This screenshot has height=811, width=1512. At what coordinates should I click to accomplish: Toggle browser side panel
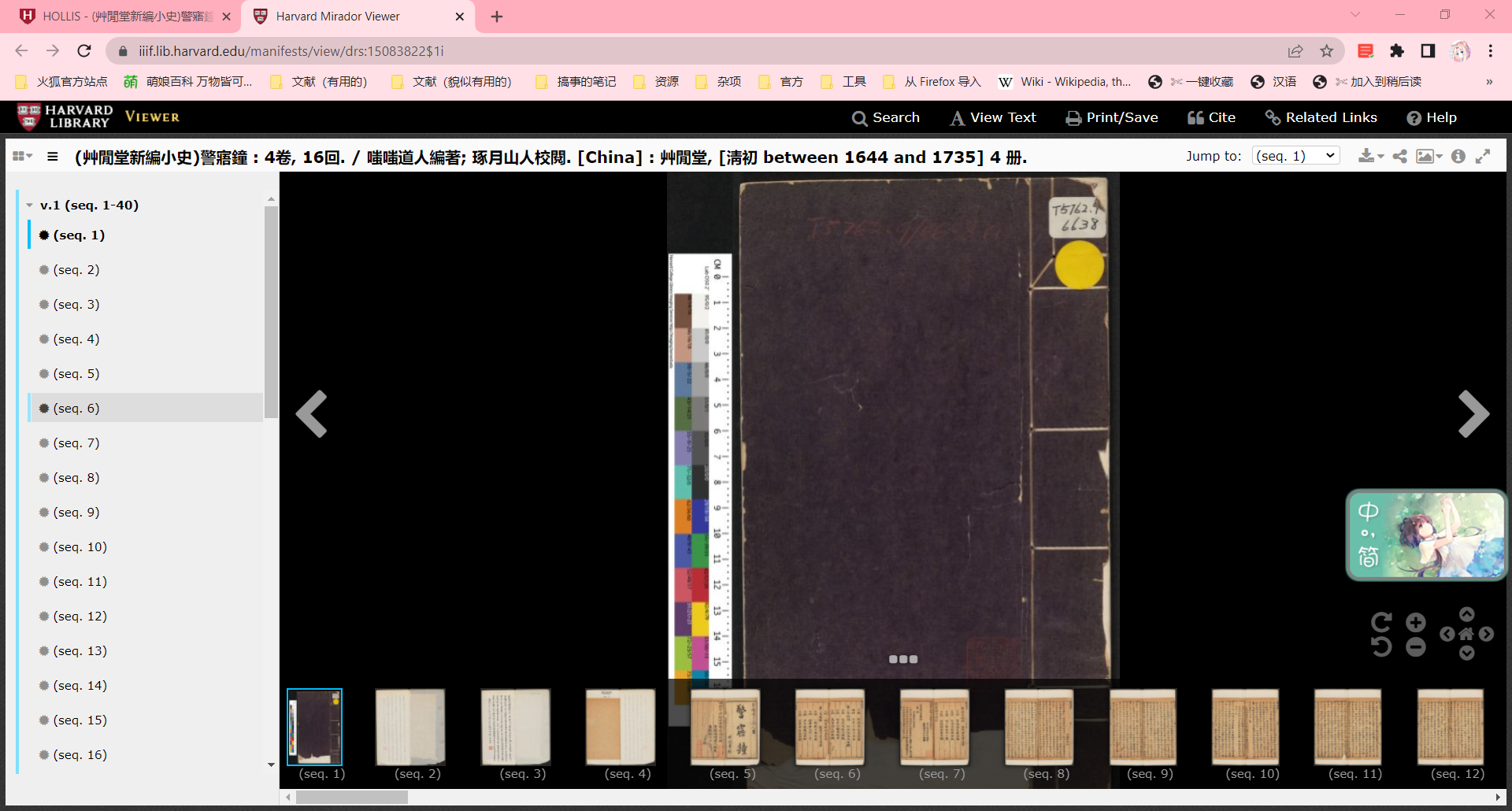tap(1428, 51)
